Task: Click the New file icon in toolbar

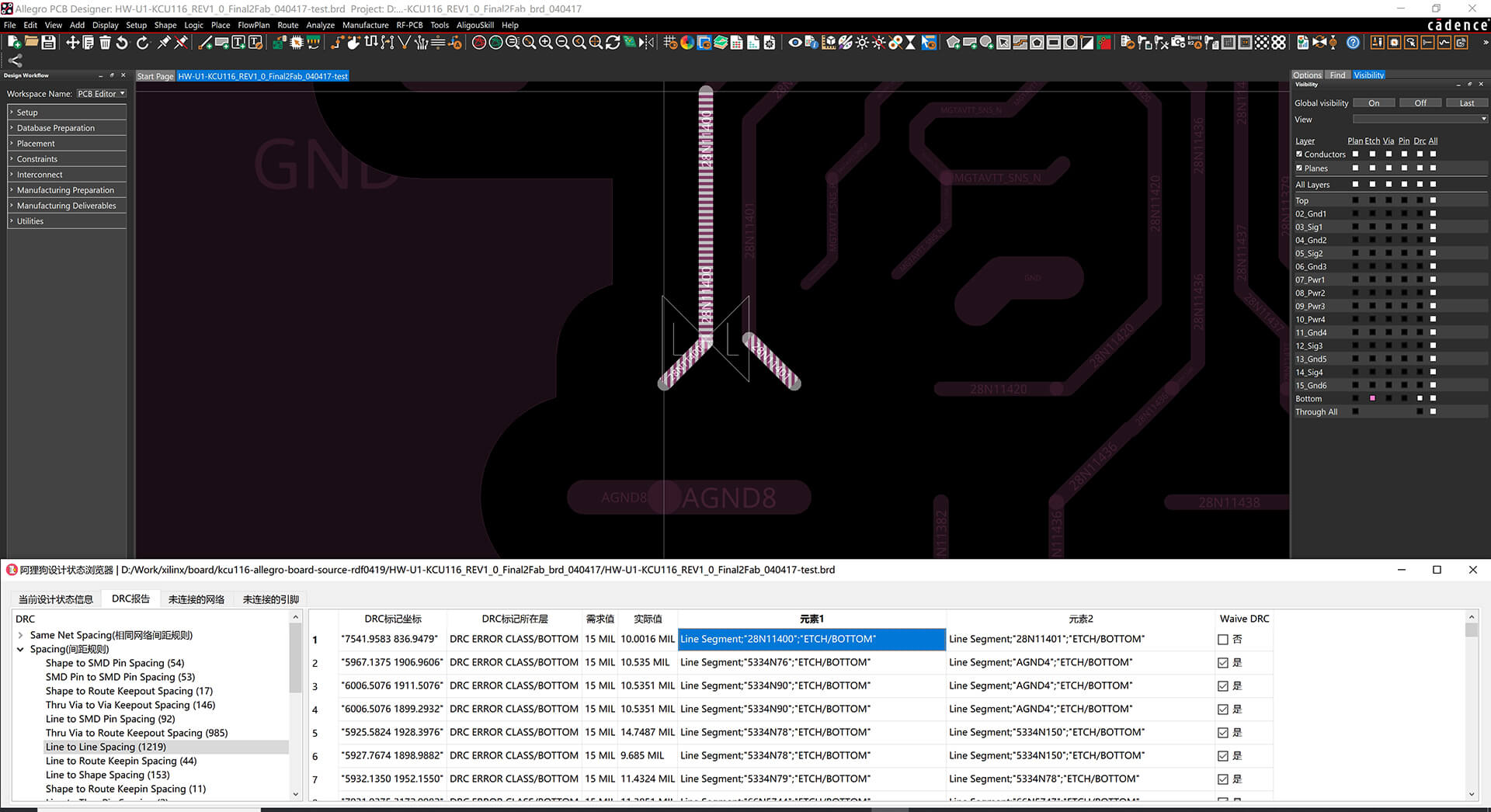Action: [x=14, y=42]
